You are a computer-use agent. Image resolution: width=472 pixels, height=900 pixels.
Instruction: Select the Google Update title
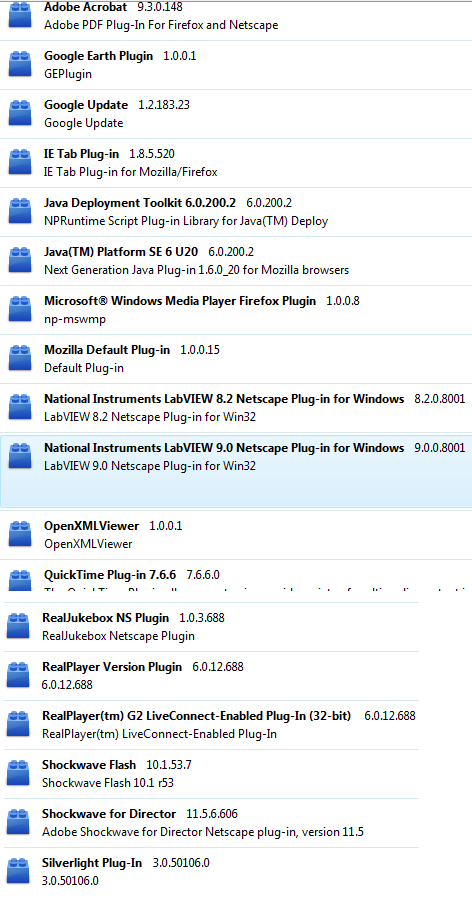(x=86, y=105)
